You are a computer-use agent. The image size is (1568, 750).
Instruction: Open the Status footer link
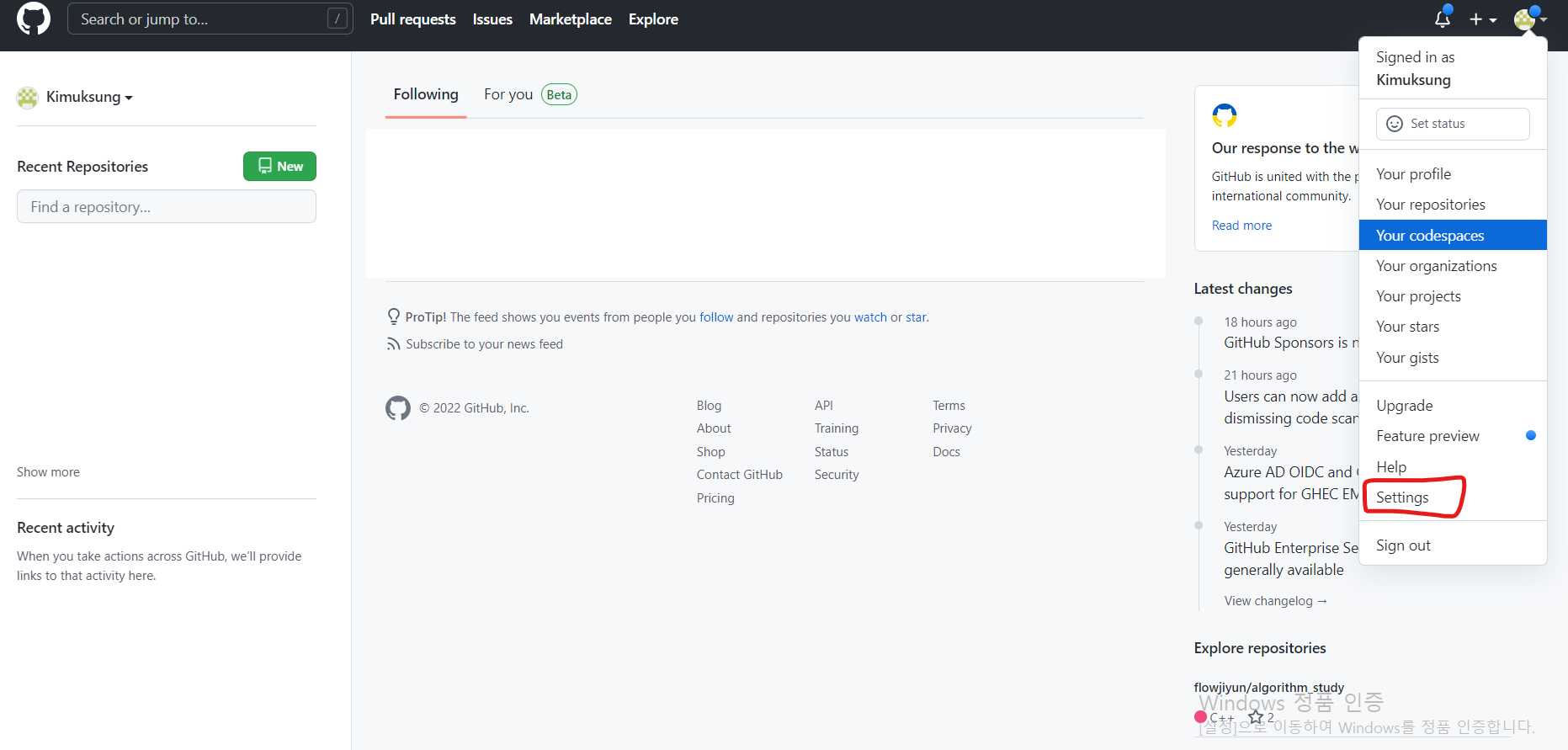pos(832,452)
